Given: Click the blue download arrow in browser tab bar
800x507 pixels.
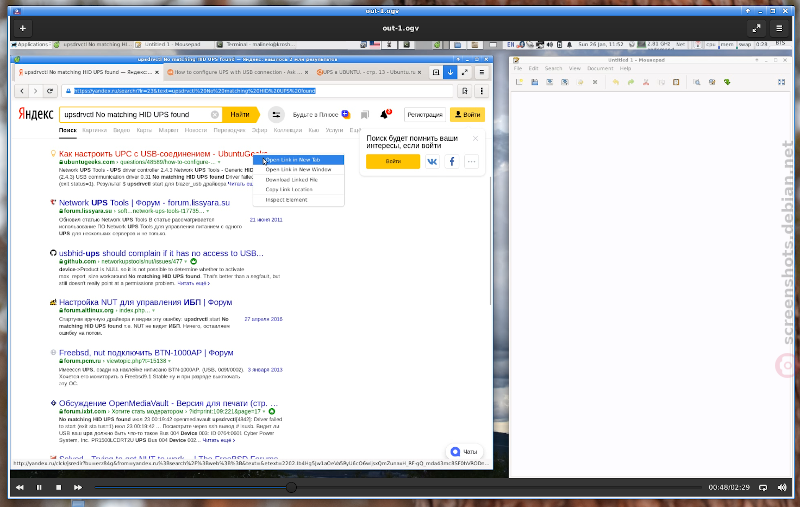Looking at the screenshot, I should (450, 72).
